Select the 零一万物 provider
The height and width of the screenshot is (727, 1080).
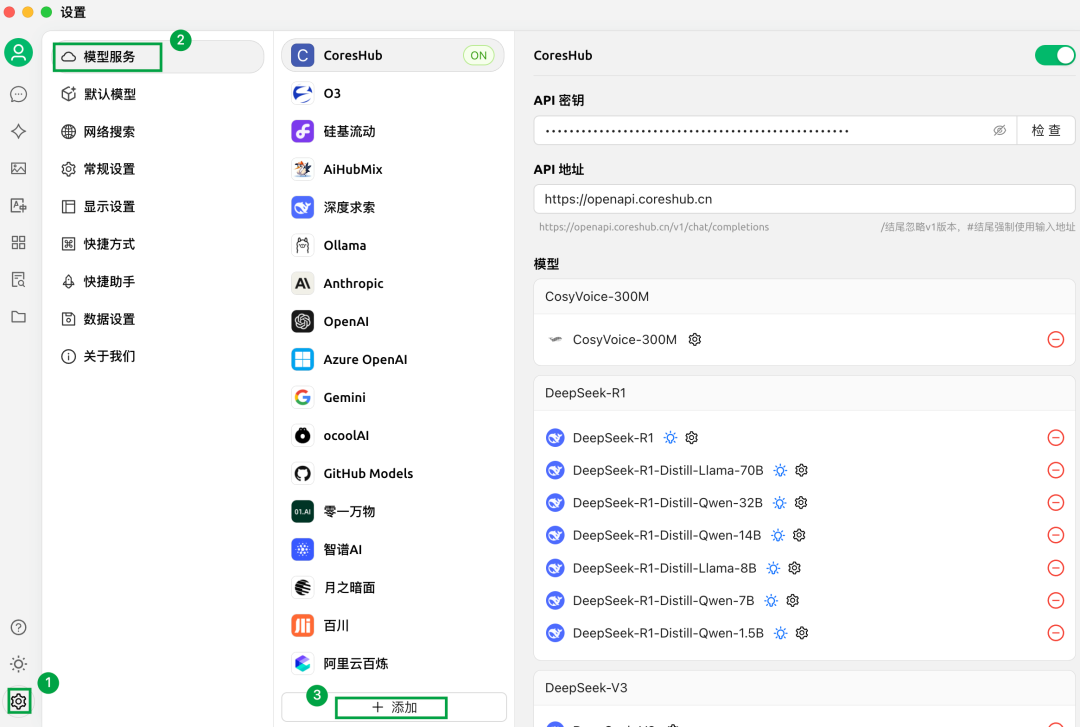click(x=393, y=511)
